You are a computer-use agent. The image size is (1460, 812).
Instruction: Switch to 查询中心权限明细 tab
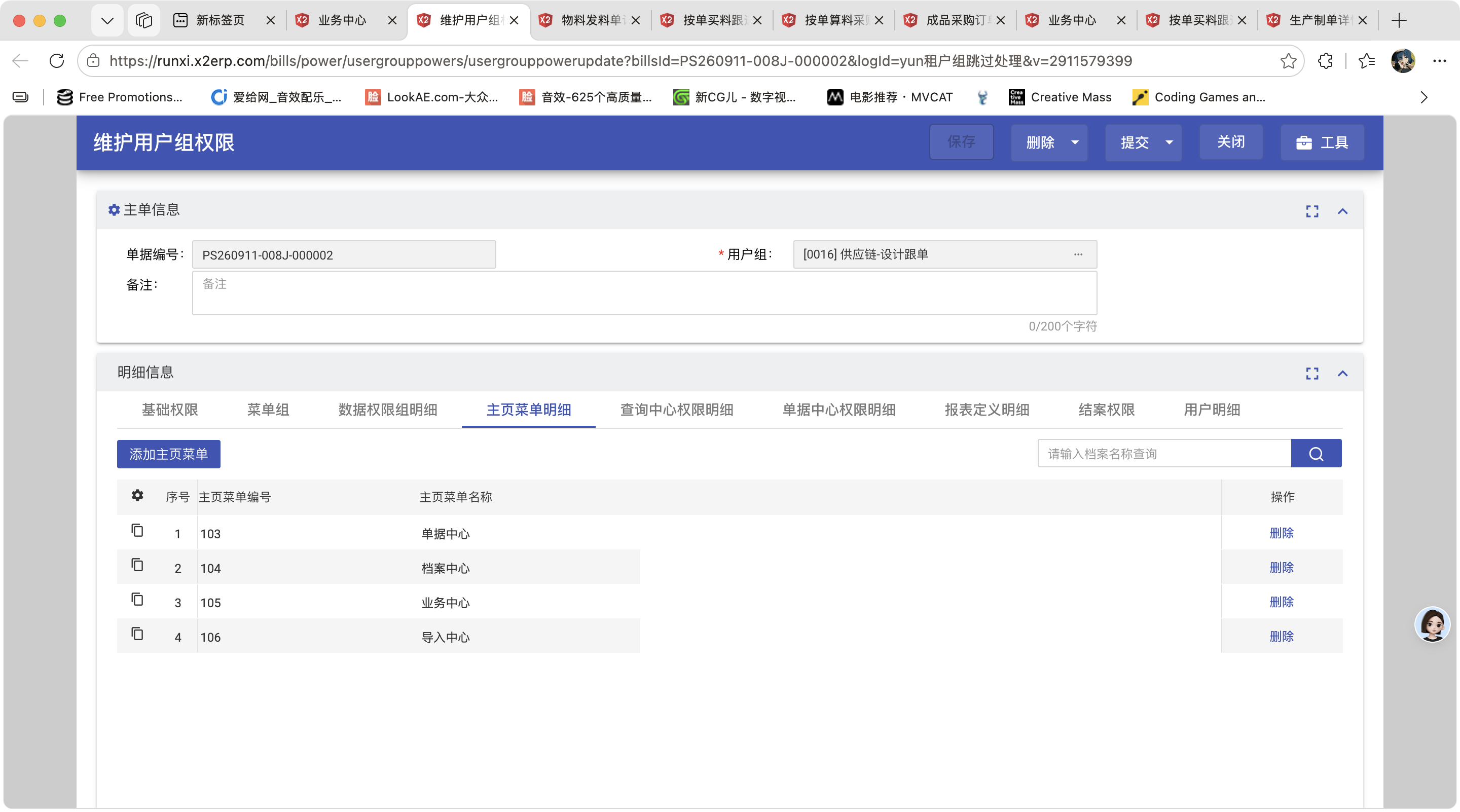(677, 410)
